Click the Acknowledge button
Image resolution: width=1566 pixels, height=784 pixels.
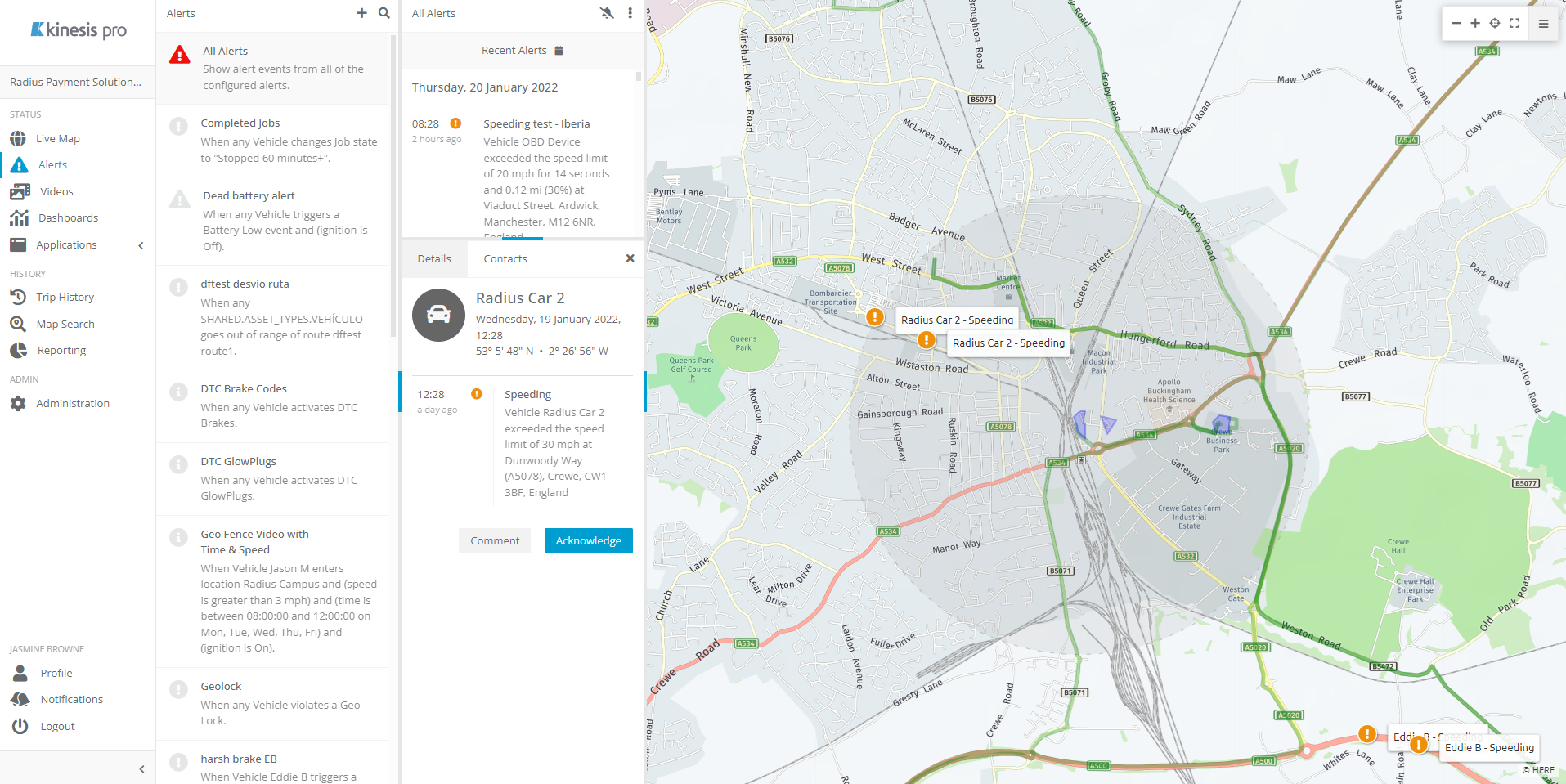(x=589, y=541)
